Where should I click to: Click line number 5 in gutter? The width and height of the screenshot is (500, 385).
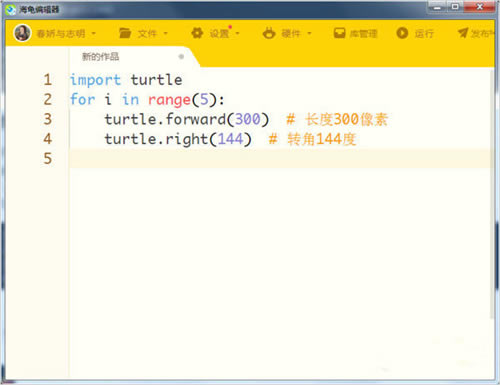(48, 158)
